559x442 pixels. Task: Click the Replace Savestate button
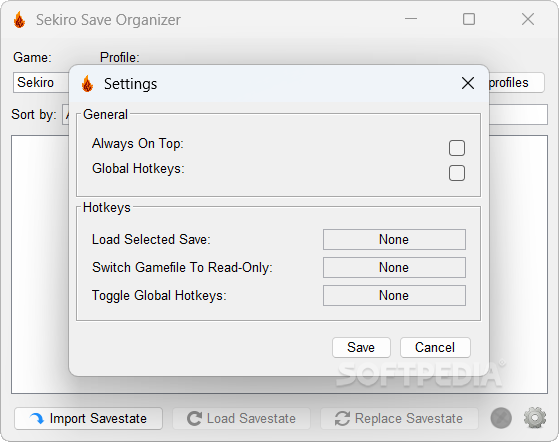(399, 418)
